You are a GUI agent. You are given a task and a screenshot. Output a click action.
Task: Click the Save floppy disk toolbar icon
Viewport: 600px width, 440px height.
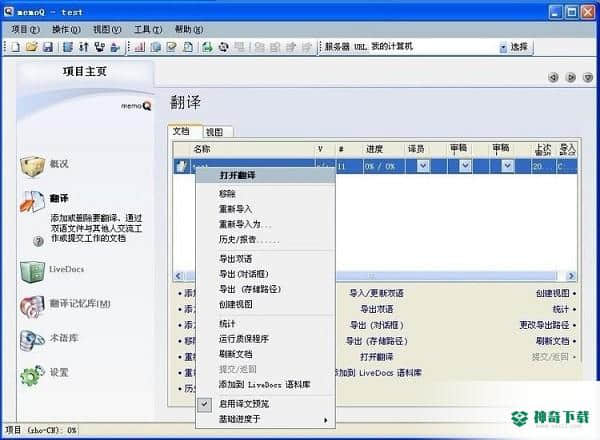coord(48,47)
